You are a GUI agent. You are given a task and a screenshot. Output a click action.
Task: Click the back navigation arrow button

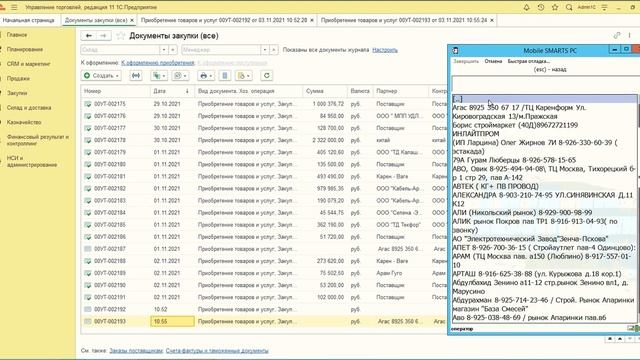point(89,36)
